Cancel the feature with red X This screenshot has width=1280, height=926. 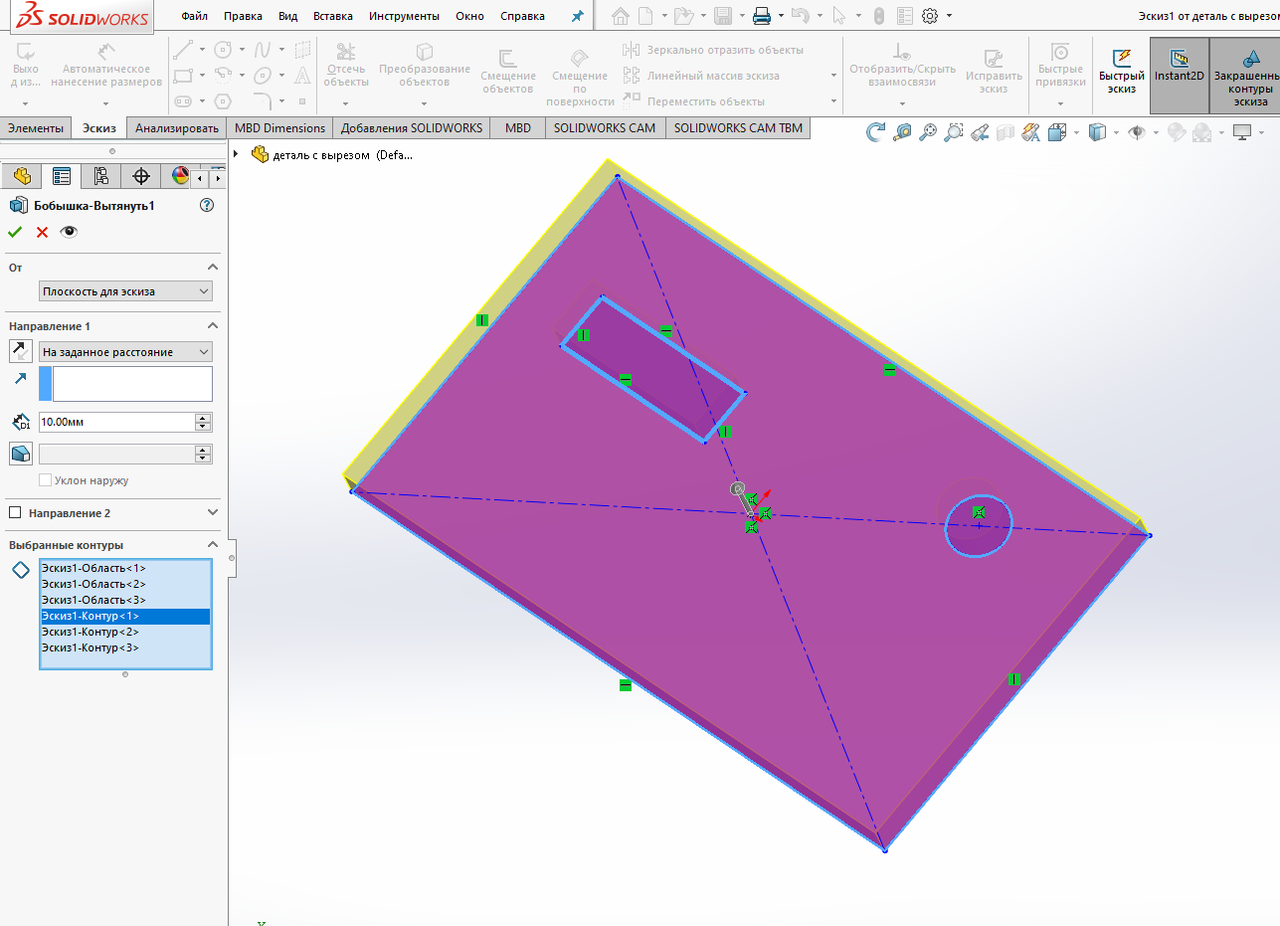(x=42, y=232)
